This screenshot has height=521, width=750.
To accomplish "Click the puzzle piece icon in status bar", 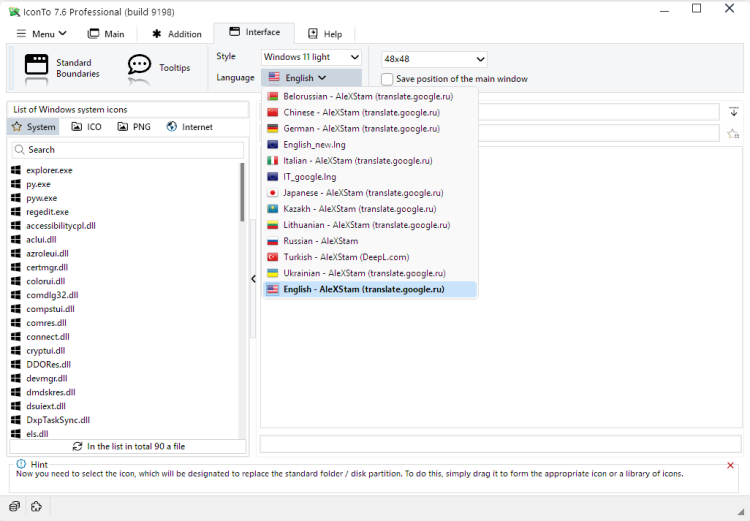I will pyautogui.click(x=36, y=506).
